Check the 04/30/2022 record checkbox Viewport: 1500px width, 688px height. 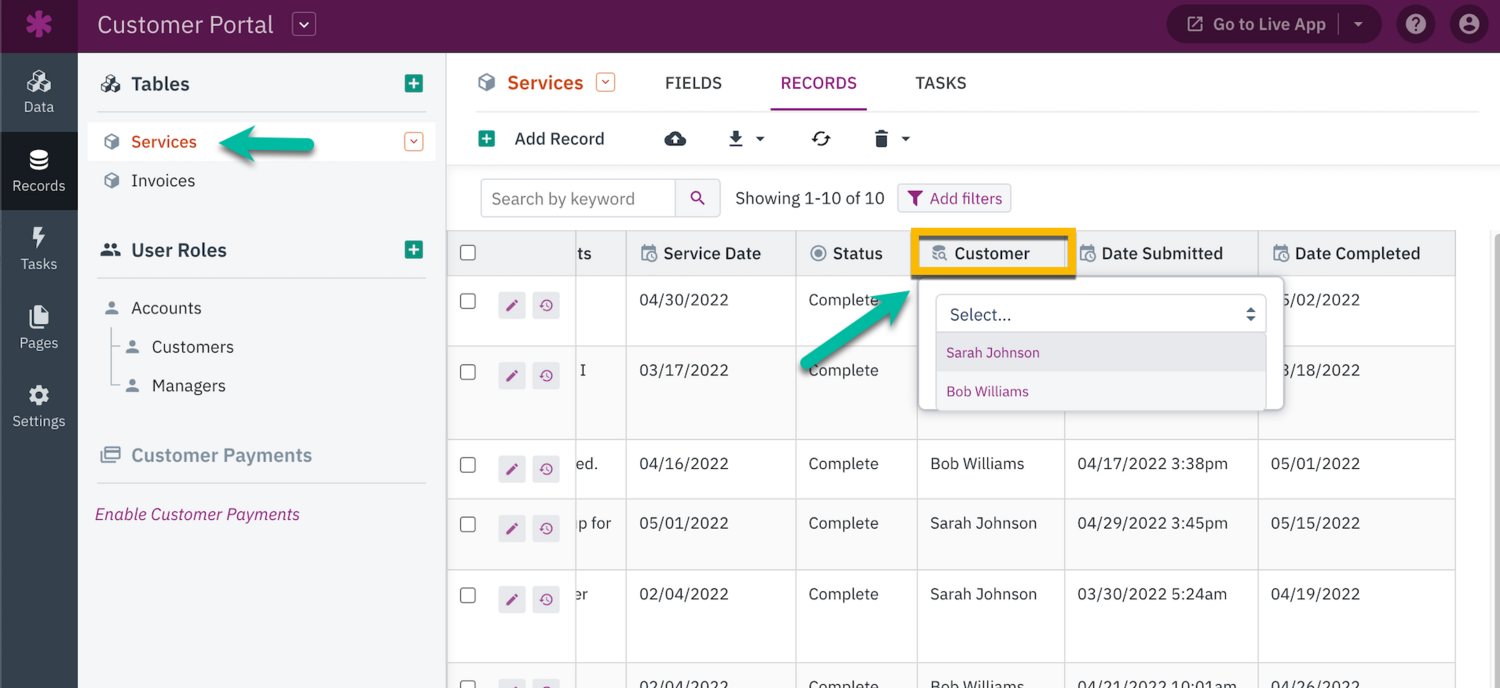click(468, 301)
